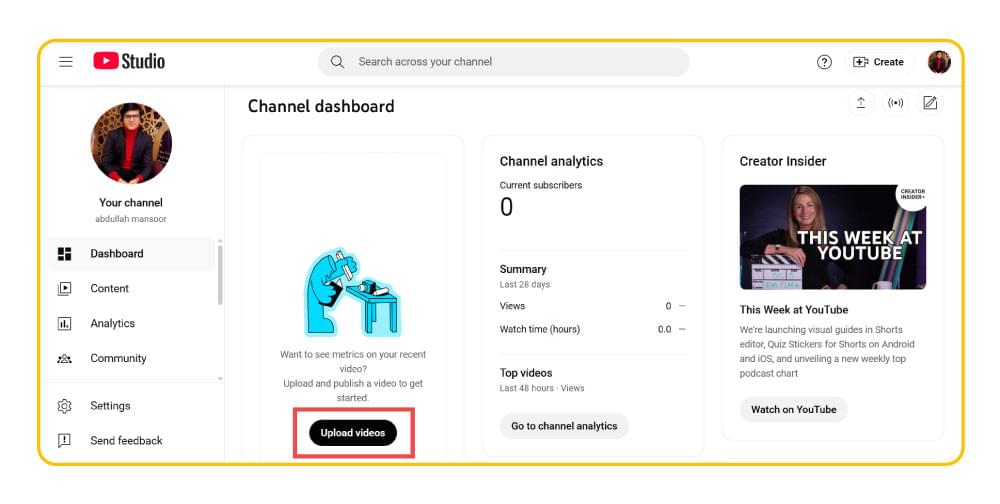Click the Go live broadcast icon
The width and height of the screenshot is (1000, 504).
click(895, 103)
